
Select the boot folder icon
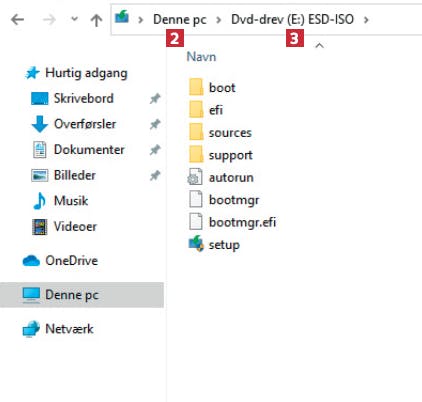point(196,87)
